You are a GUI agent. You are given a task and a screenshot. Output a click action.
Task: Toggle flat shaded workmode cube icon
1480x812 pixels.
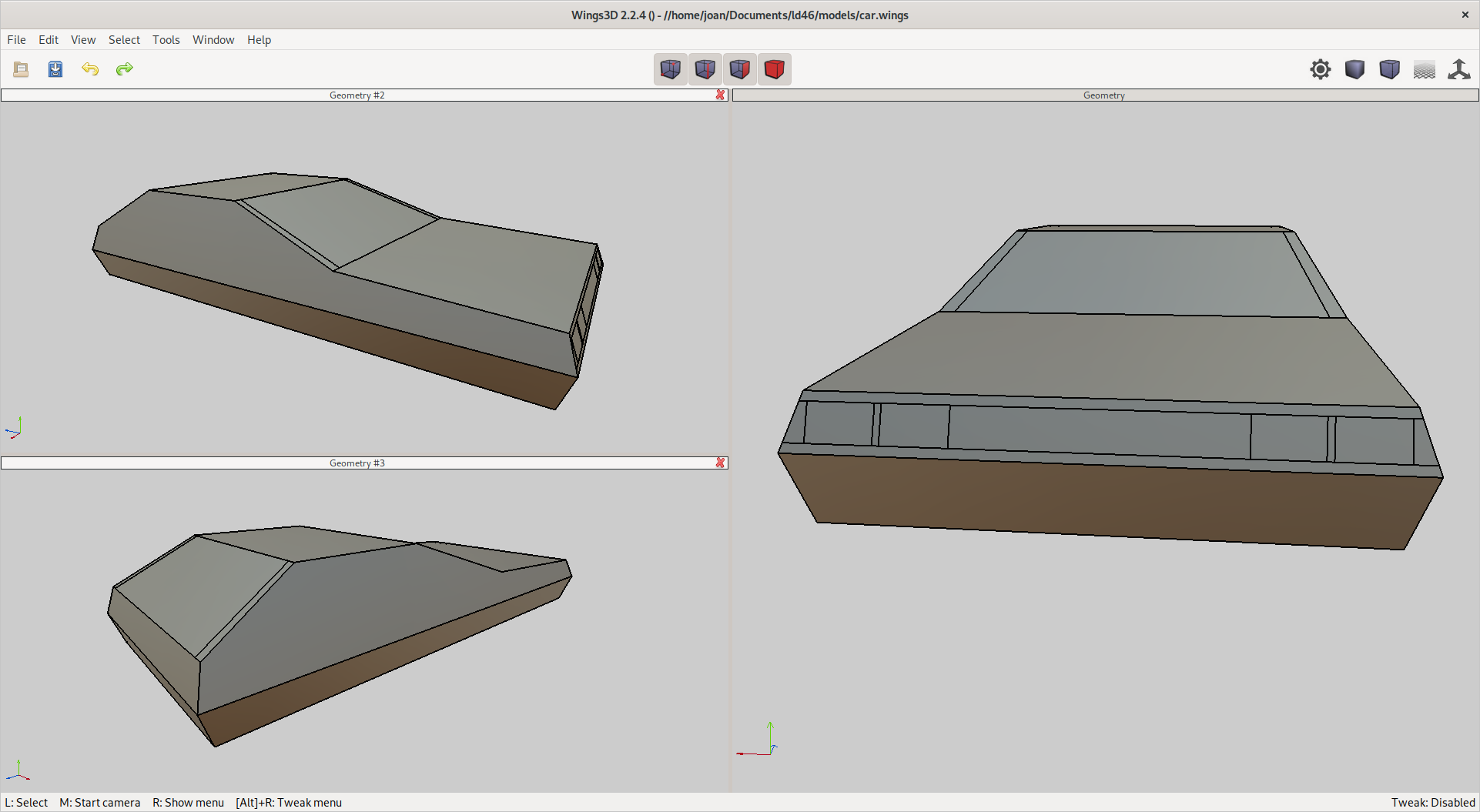1355,69
